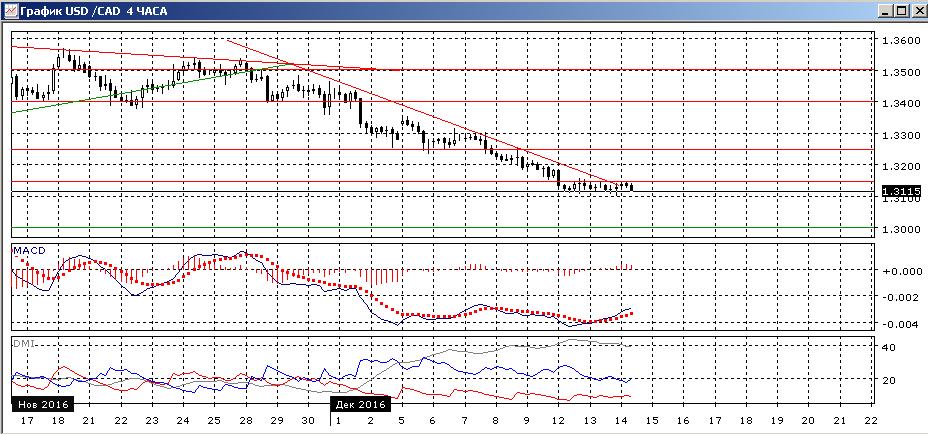Viewport: 928px width, 434px height.
Task: Click date 6 on the time axis
Action: (x=433, y=420)
